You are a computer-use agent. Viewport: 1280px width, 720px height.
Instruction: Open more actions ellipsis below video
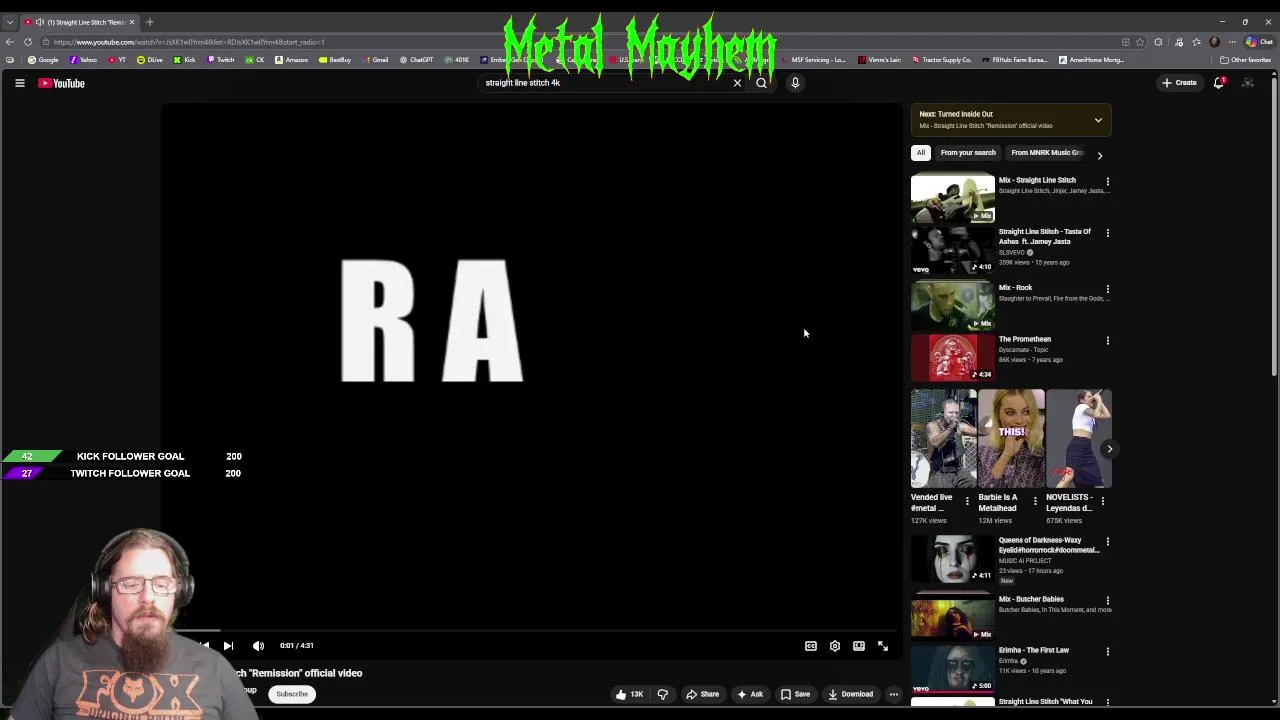coord(894,694)
